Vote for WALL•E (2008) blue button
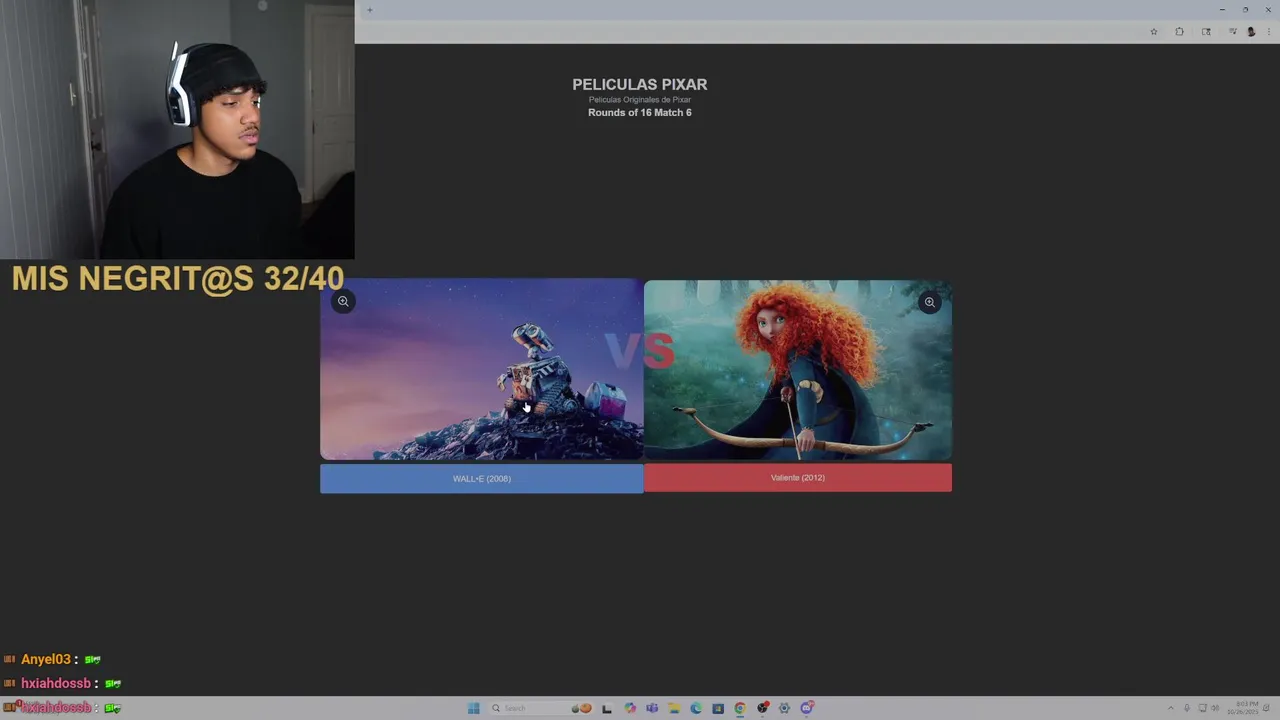This screenshot has width=1280, height=720. click(482, 478)
